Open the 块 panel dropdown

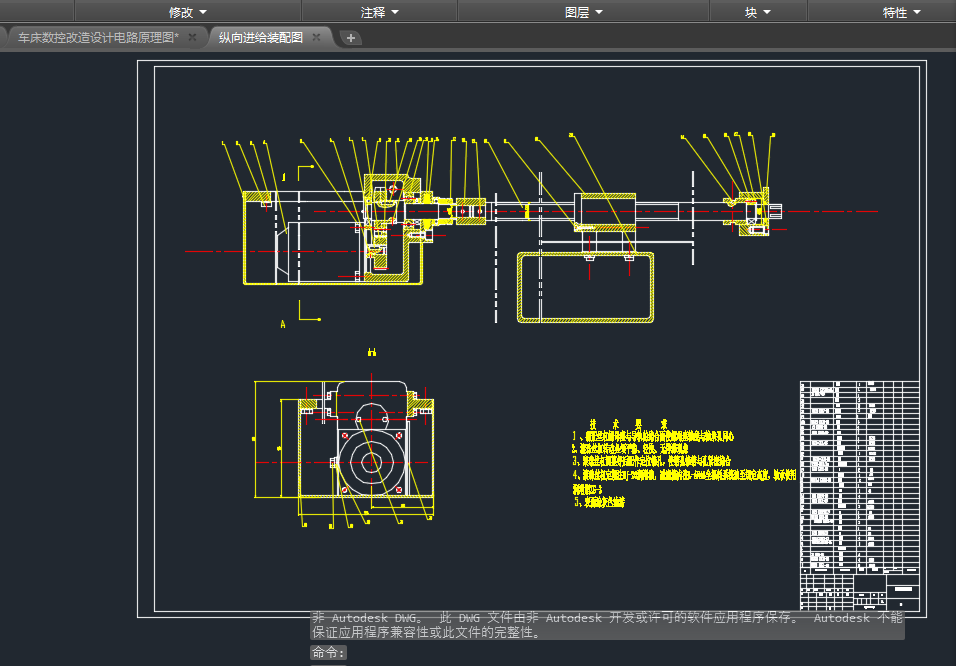click(757, 12)
